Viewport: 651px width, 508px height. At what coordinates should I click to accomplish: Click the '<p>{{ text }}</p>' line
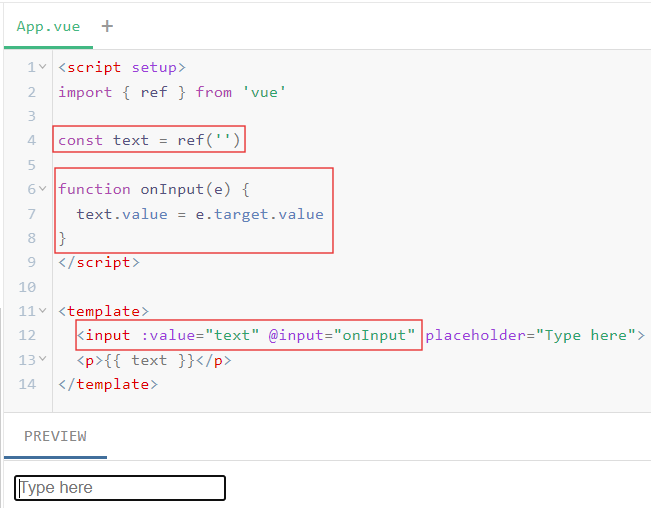click(154, 360)
